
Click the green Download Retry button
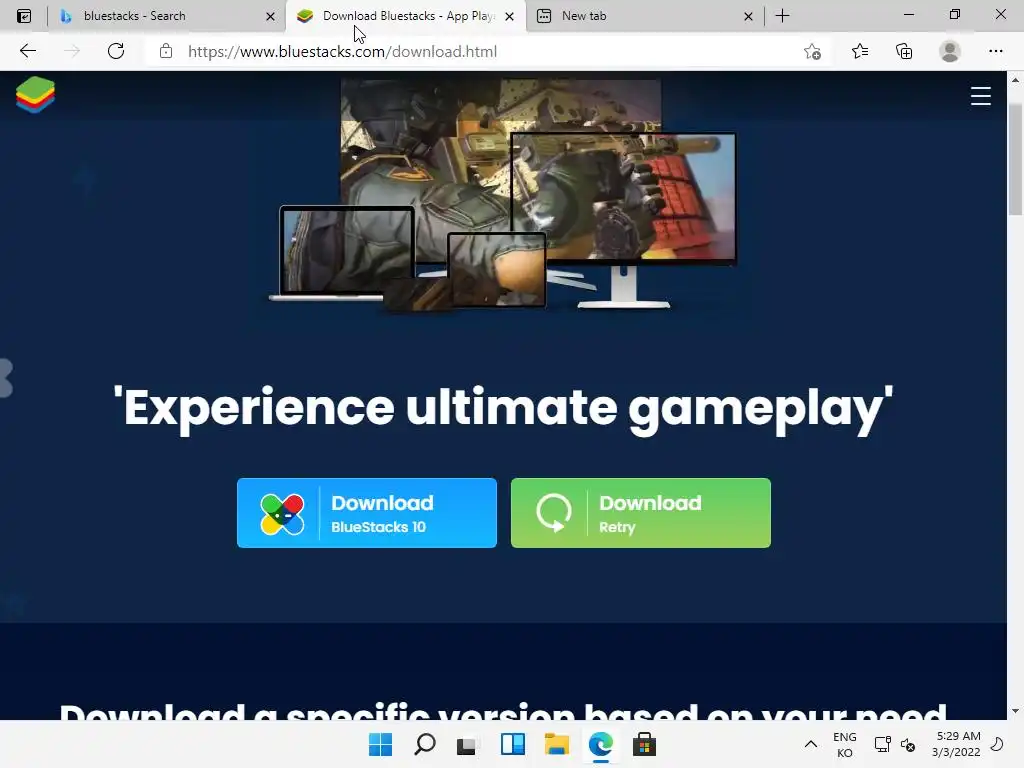(x=641, y=513)
